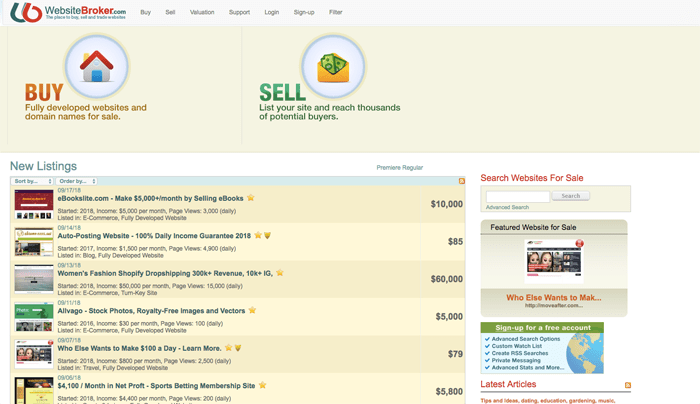Open the Valuation menu item

point(202,12)
